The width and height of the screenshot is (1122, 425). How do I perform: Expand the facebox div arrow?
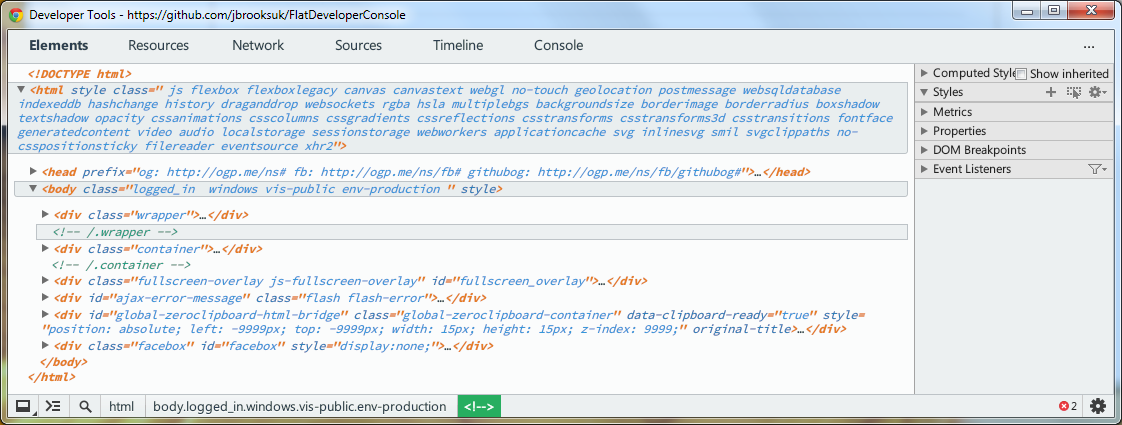point(46,346)
